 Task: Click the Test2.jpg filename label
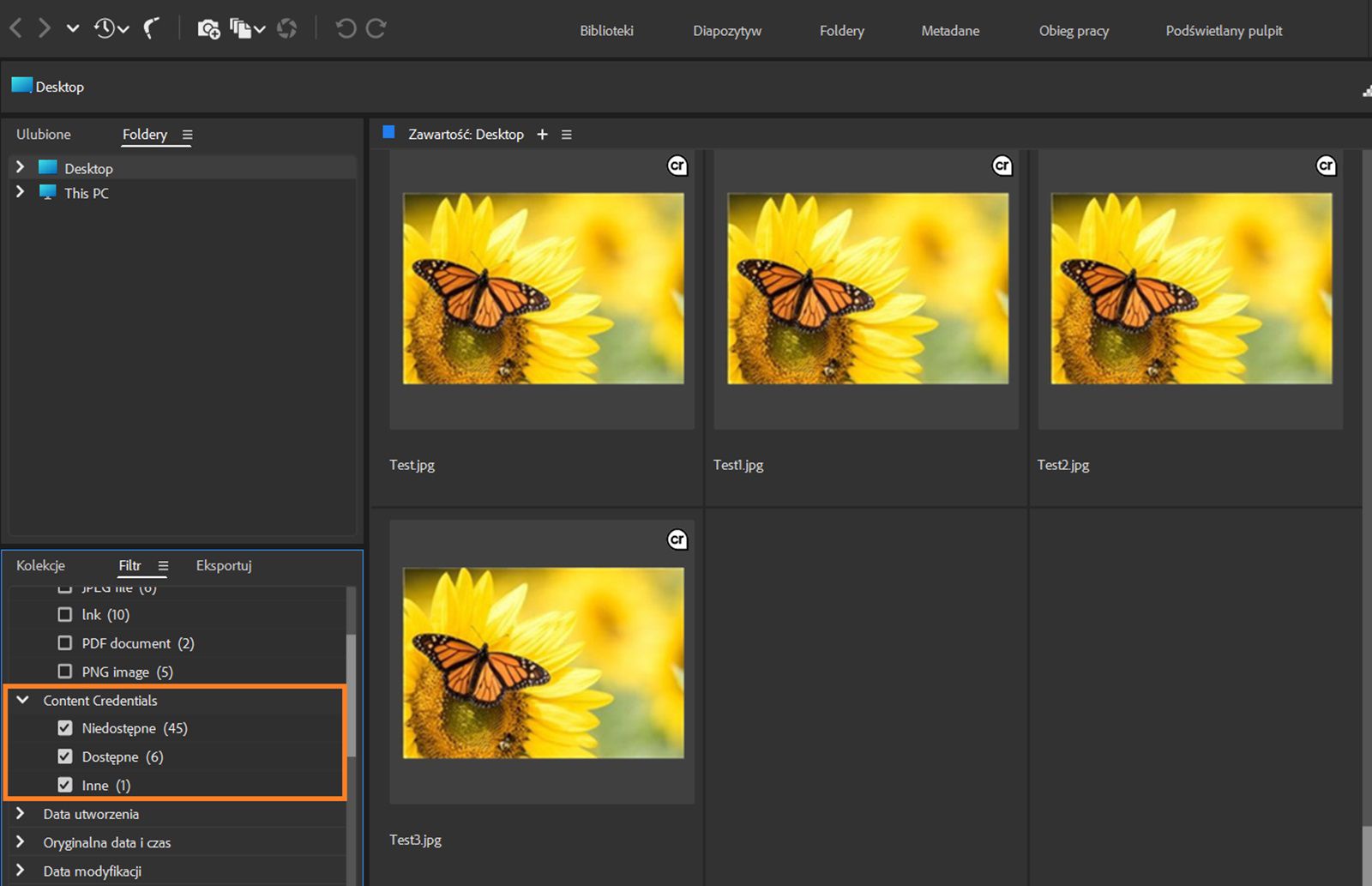coord(1063,465)
